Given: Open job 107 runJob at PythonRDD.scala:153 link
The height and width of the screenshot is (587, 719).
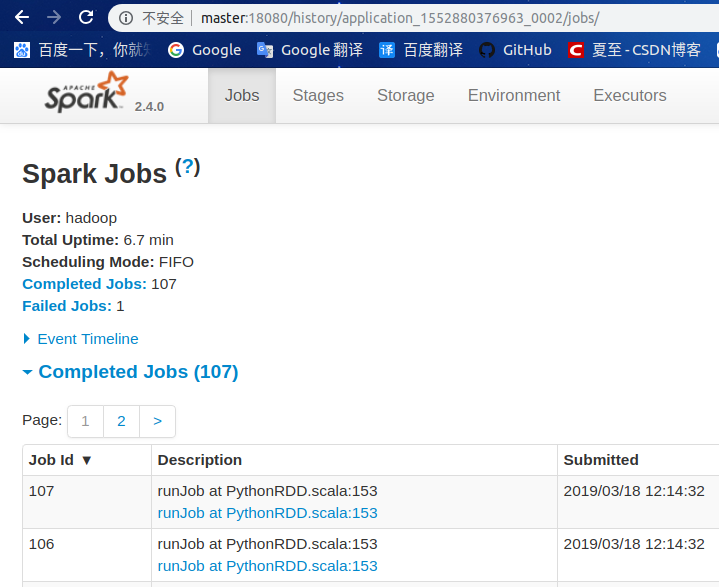Looking at the screenshot, I should pyautogui.click(x=267, y=513).
